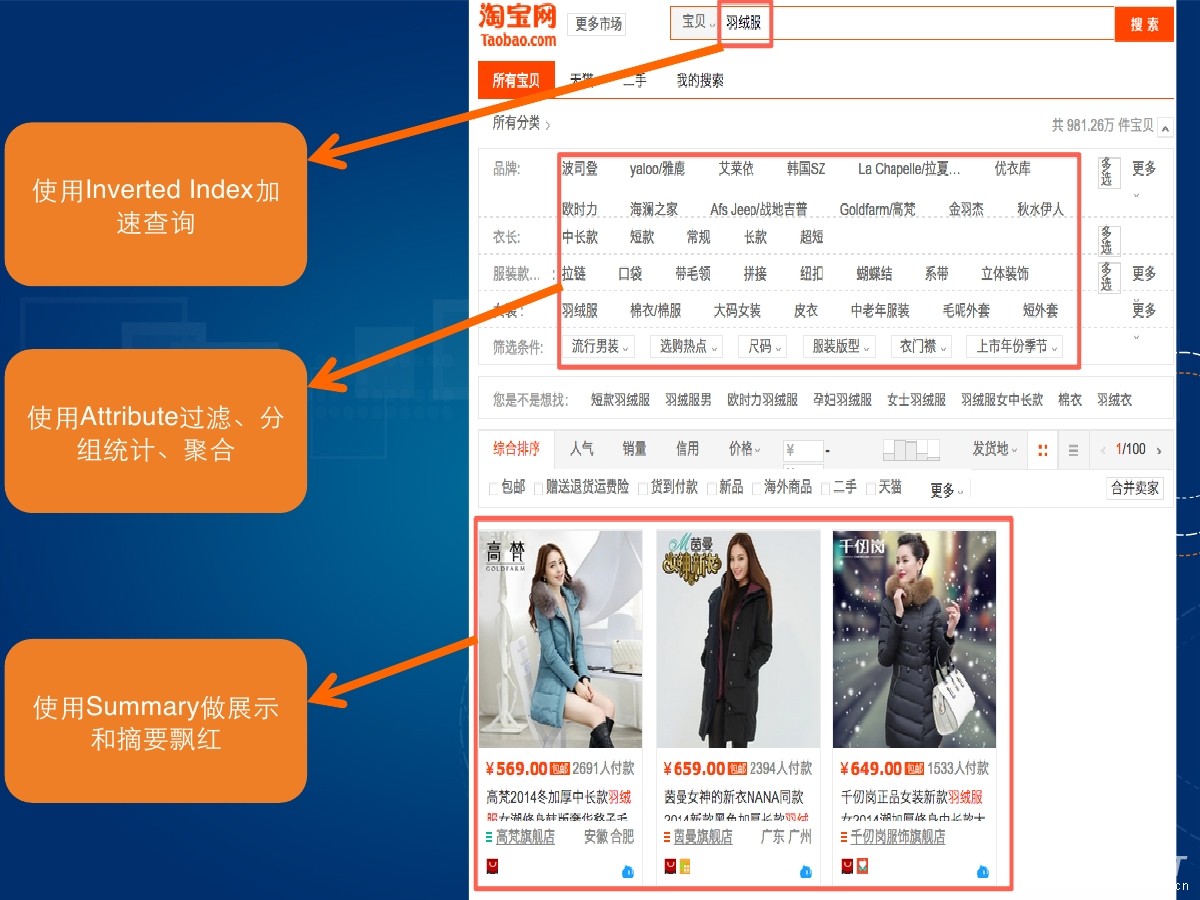Open the 发货地 location dropdown
Screen dimensions: 1200x900
[x=995, y=449]
